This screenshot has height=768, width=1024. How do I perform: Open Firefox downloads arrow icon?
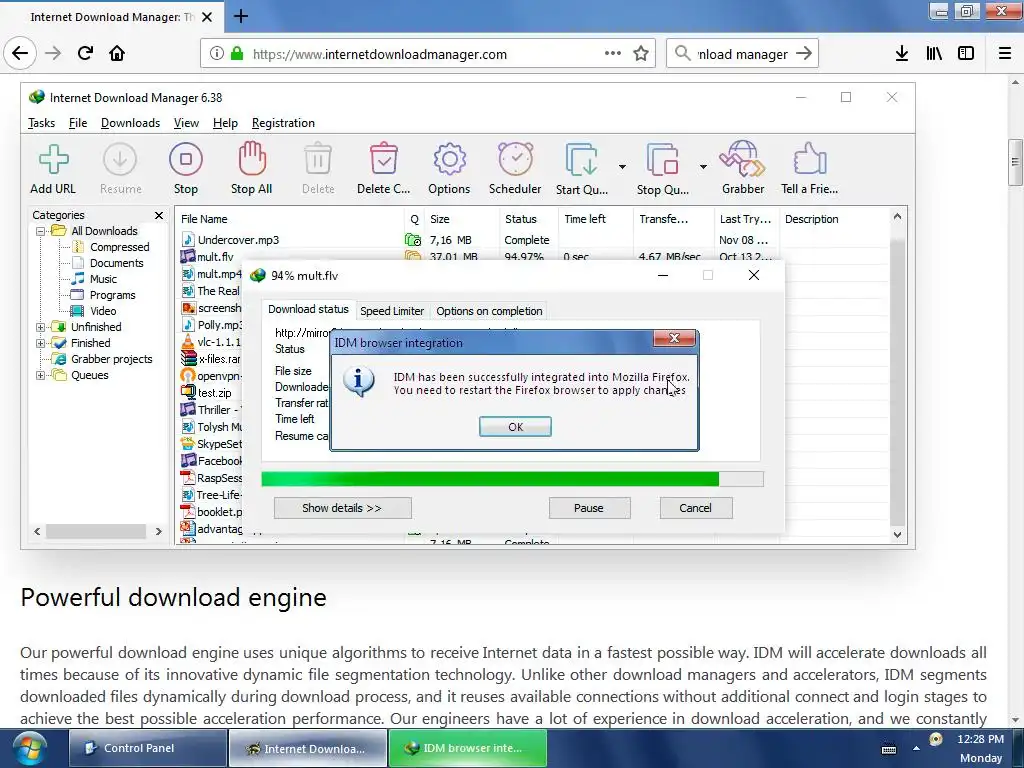tap(902, 54)
